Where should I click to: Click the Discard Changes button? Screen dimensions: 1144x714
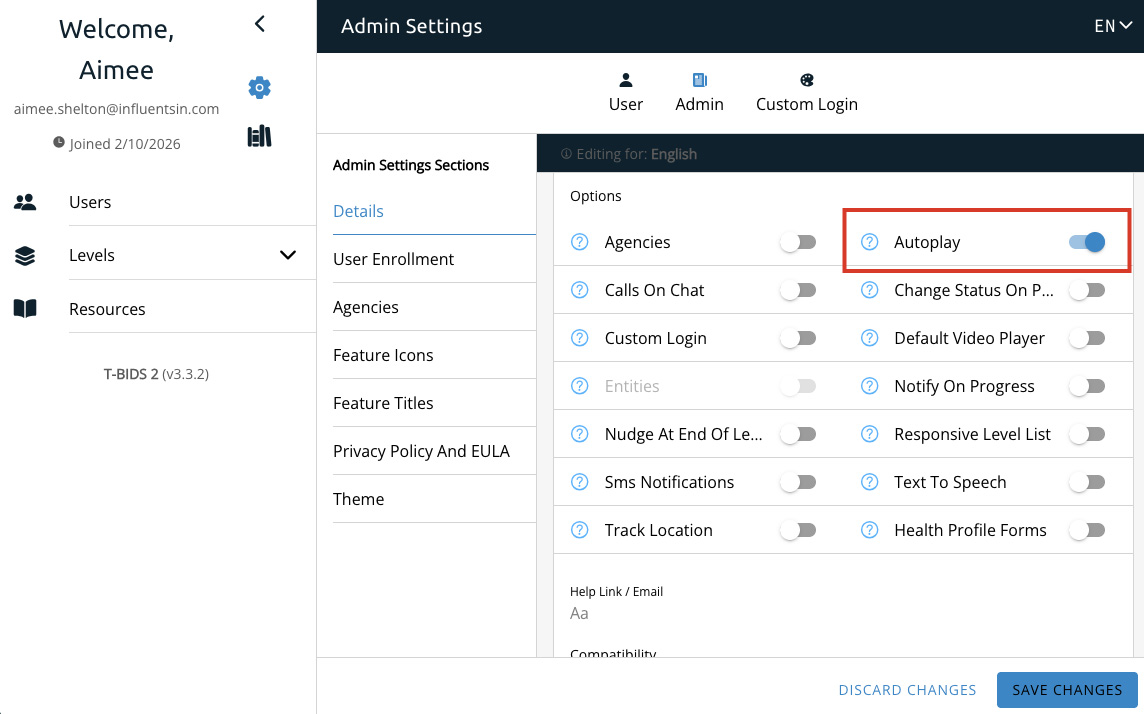907,690
